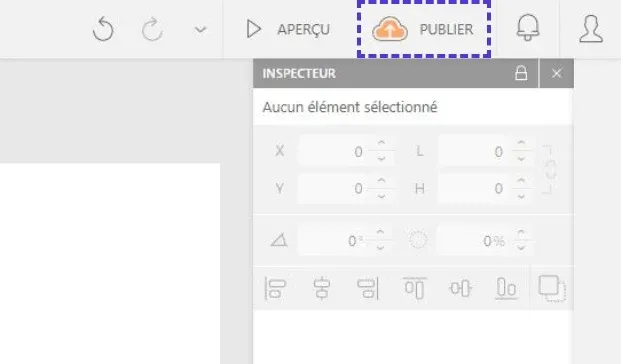Click the align top icon

[415, 288]
